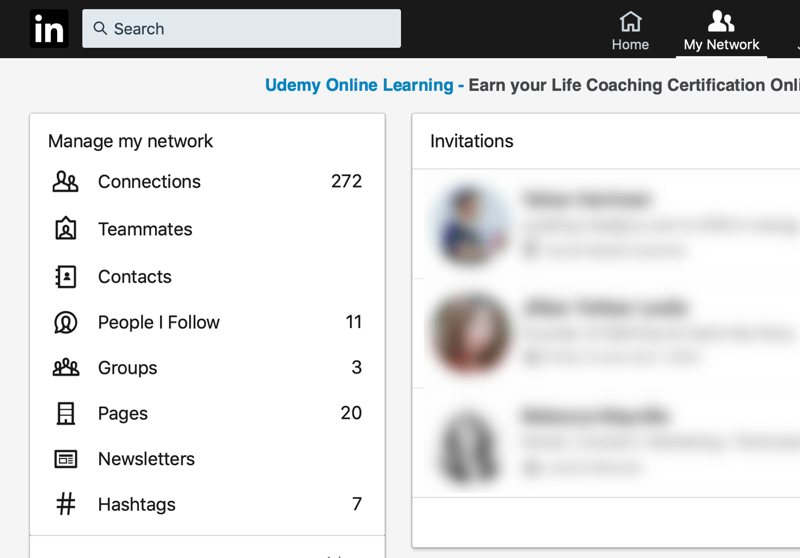Screen dimensions: 800x558
Task: Click the Hashtags # icon
Action: pyautogui.click(x=65, y=504)
